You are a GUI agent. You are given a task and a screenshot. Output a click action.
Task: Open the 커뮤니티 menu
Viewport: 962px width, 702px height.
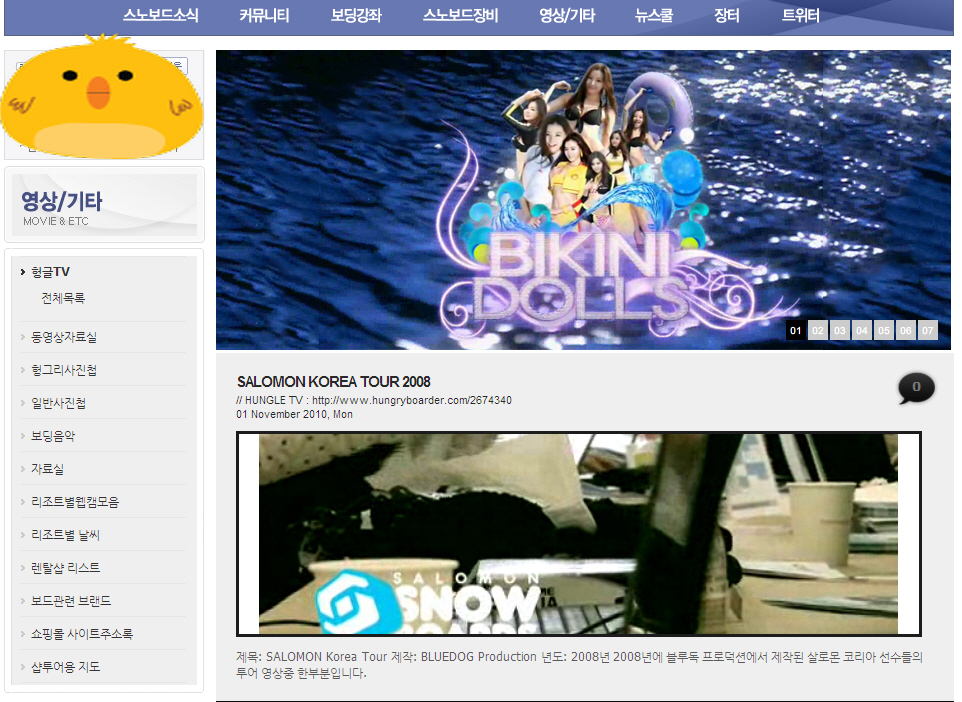[x=264, y=15]
